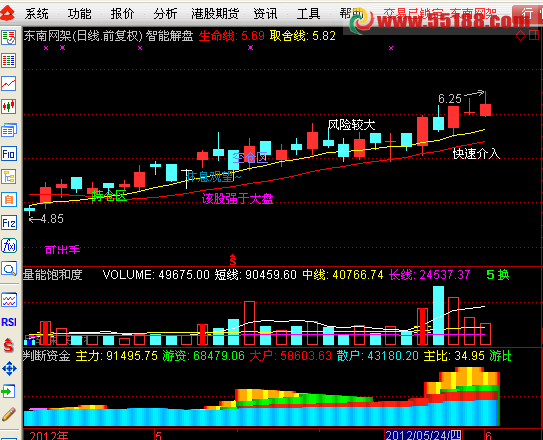Toggle the red split-window icon at chart top-right
The image size is (543, 440).
pos(534,35)
